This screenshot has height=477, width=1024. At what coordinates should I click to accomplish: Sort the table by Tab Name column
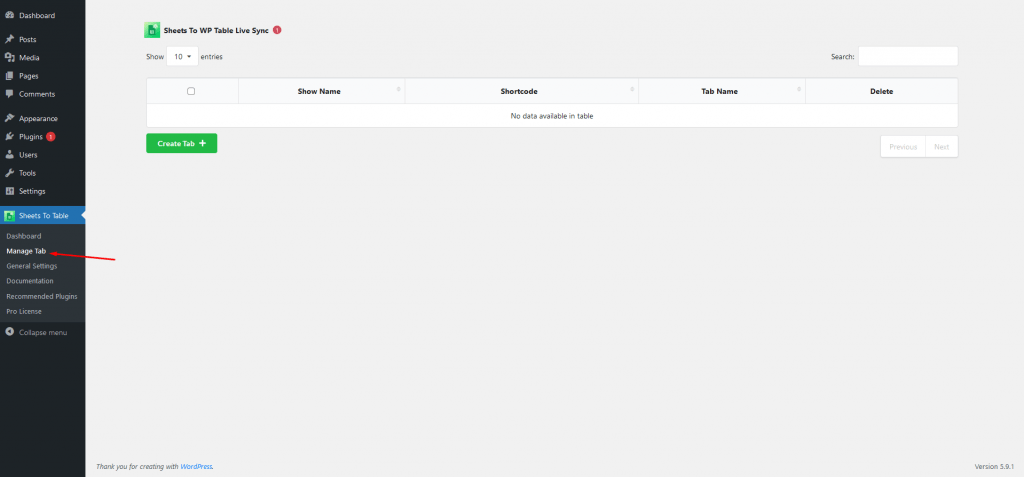click(x=722, y=91)
